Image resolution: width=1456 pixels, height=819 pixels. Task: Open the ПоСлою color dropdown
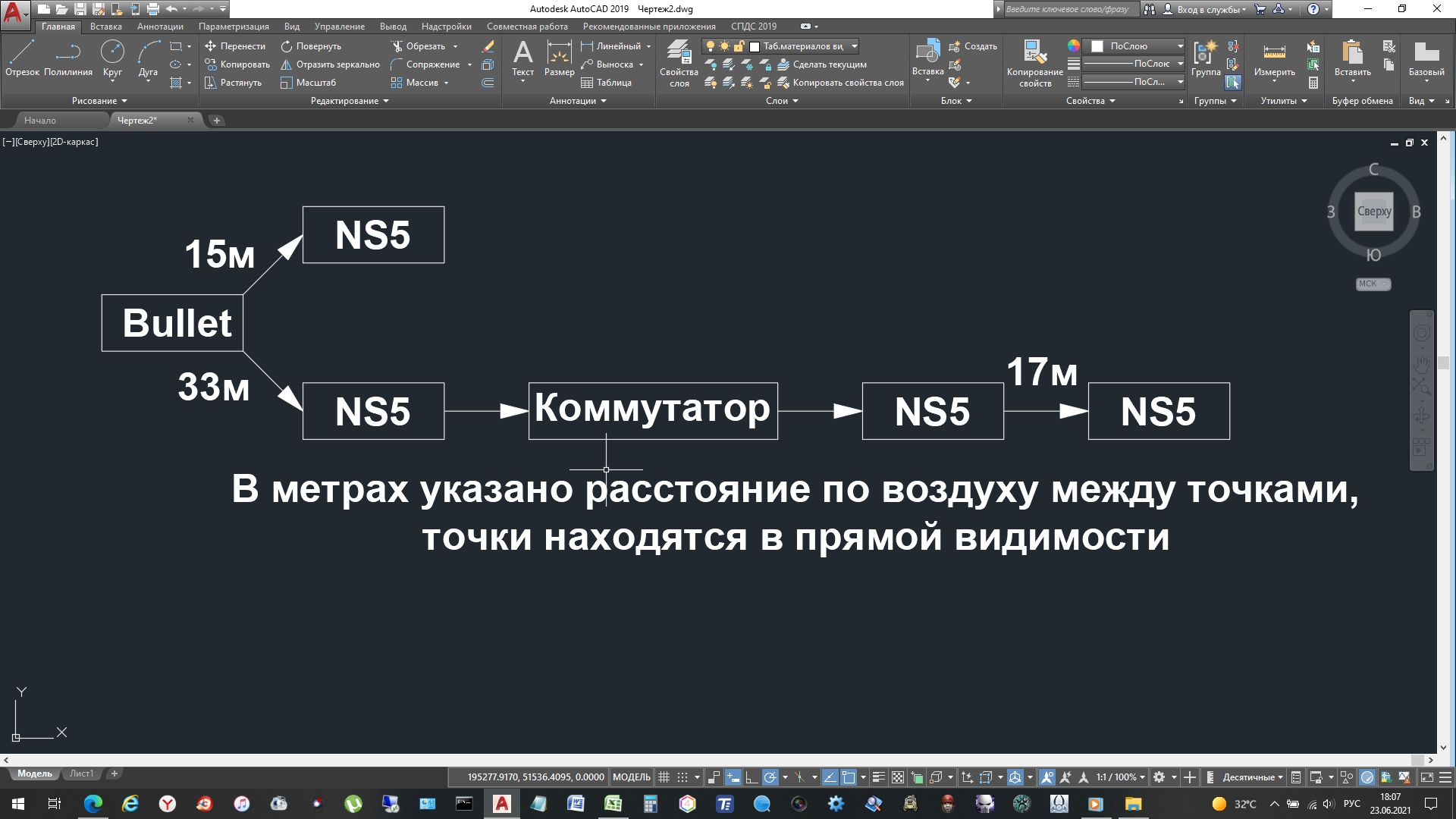pyautogui.click(x=1134, y=46)
